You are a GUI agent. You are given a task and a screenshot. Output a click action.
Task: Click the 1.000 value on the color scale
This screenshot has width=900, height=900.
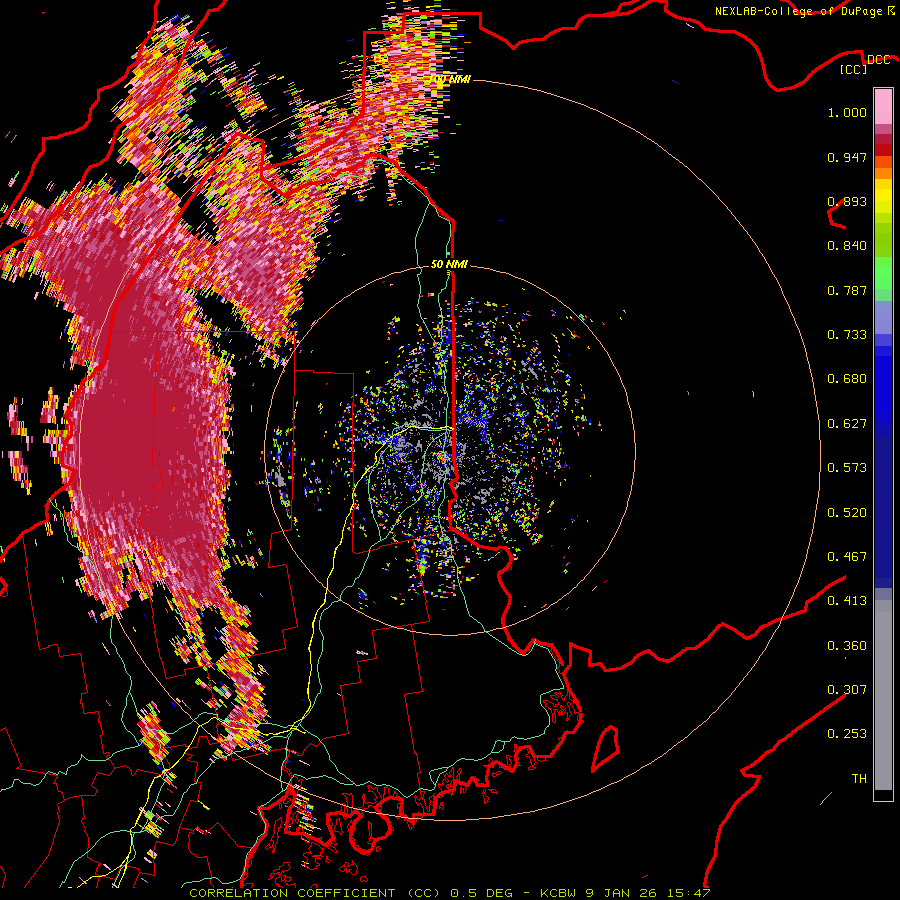pyautogui.click(x=847, y=112)
